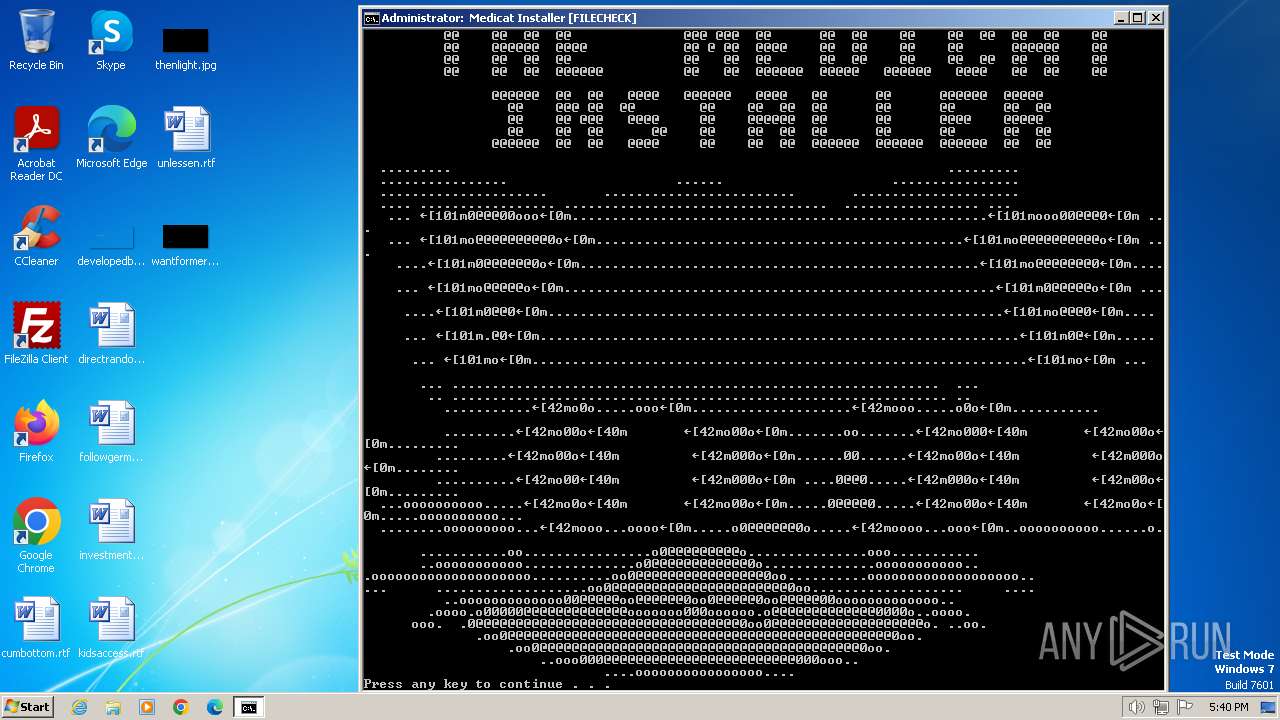Open the Windows Start menu

(27, 706)
